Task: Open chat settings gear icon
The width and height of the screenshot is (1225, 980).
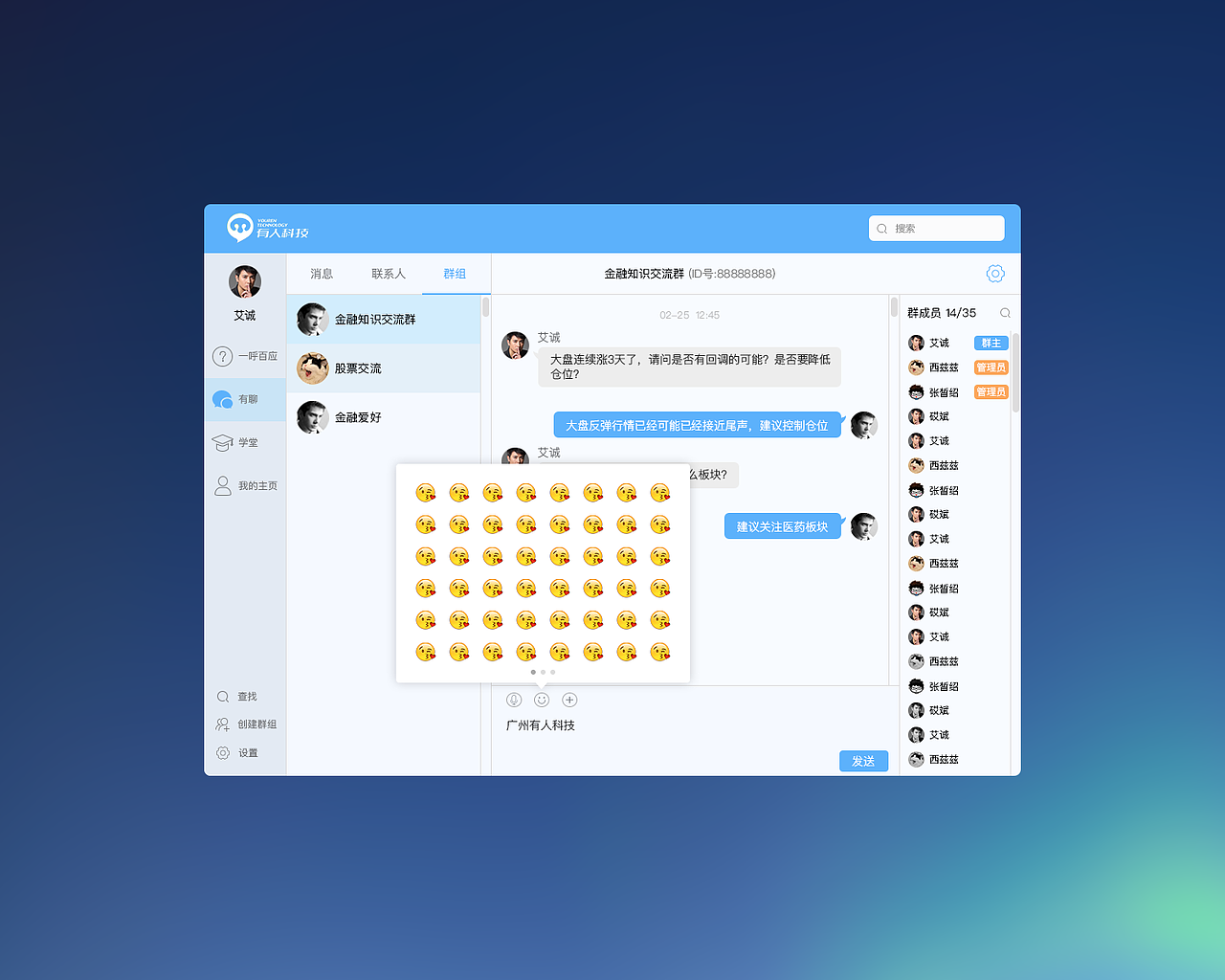Action: [x=995, y=274]
